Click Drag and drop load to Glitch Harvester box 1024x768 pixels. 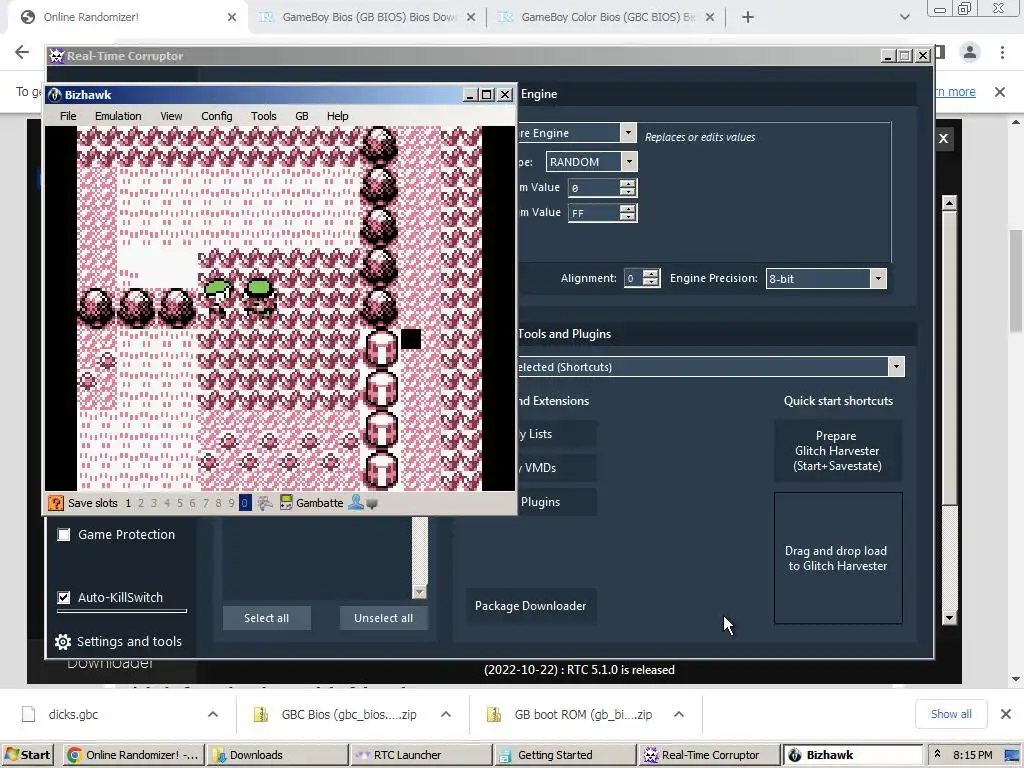click(838, 558)
